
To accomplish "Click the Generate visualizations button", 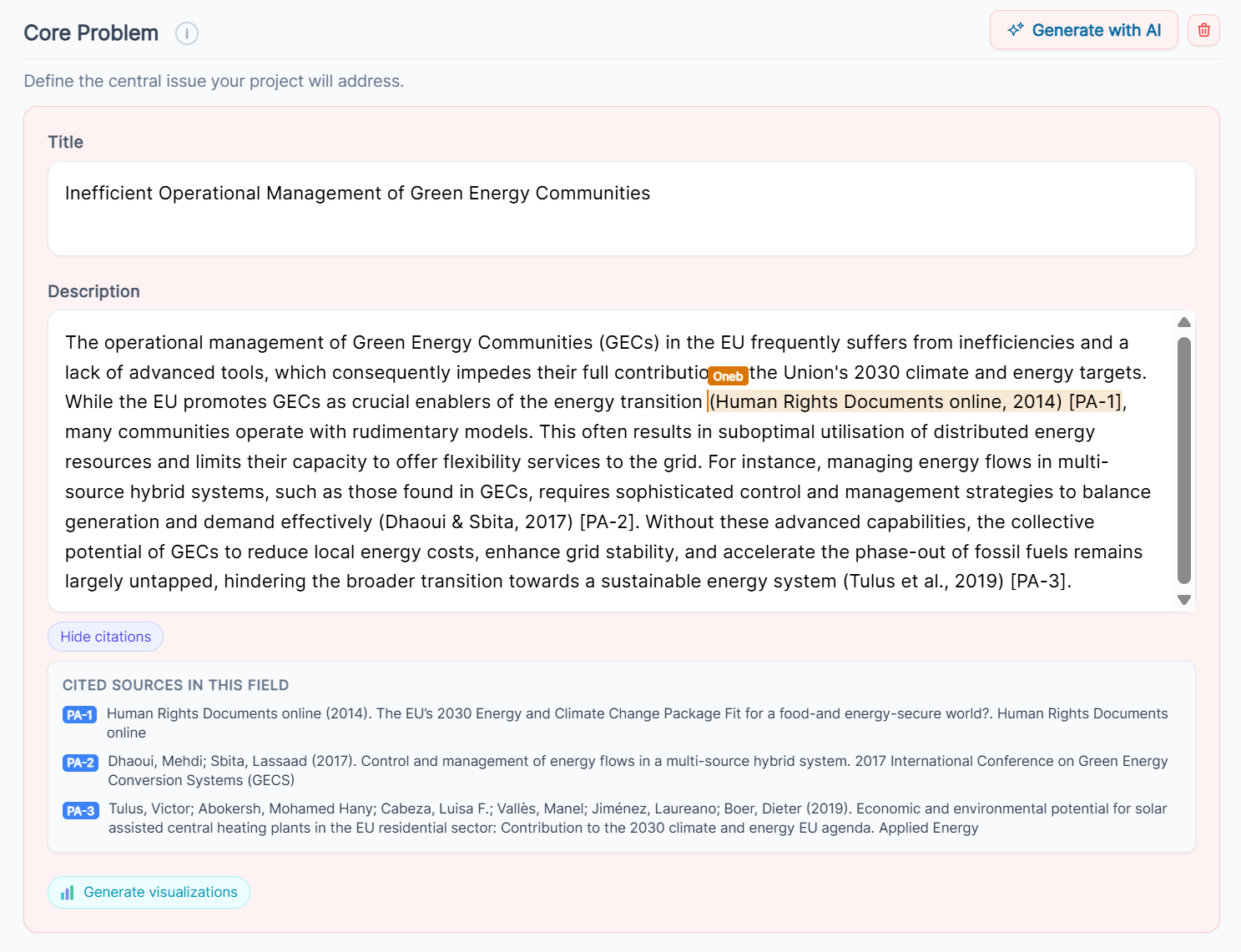I will 149,892.
